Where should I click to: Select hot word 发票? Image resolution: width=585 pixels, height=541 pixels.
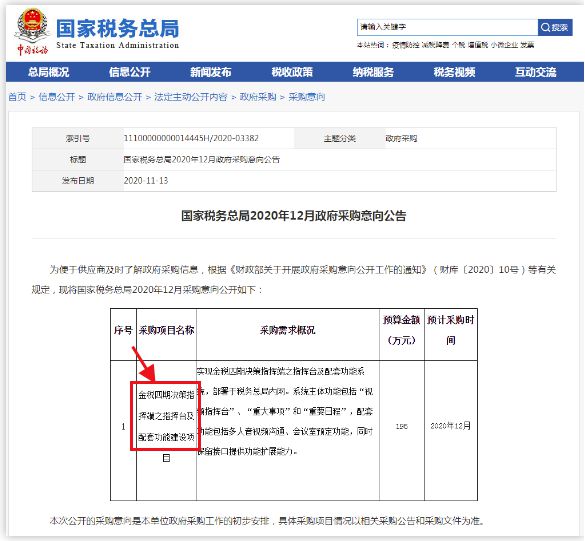(527, 45)
